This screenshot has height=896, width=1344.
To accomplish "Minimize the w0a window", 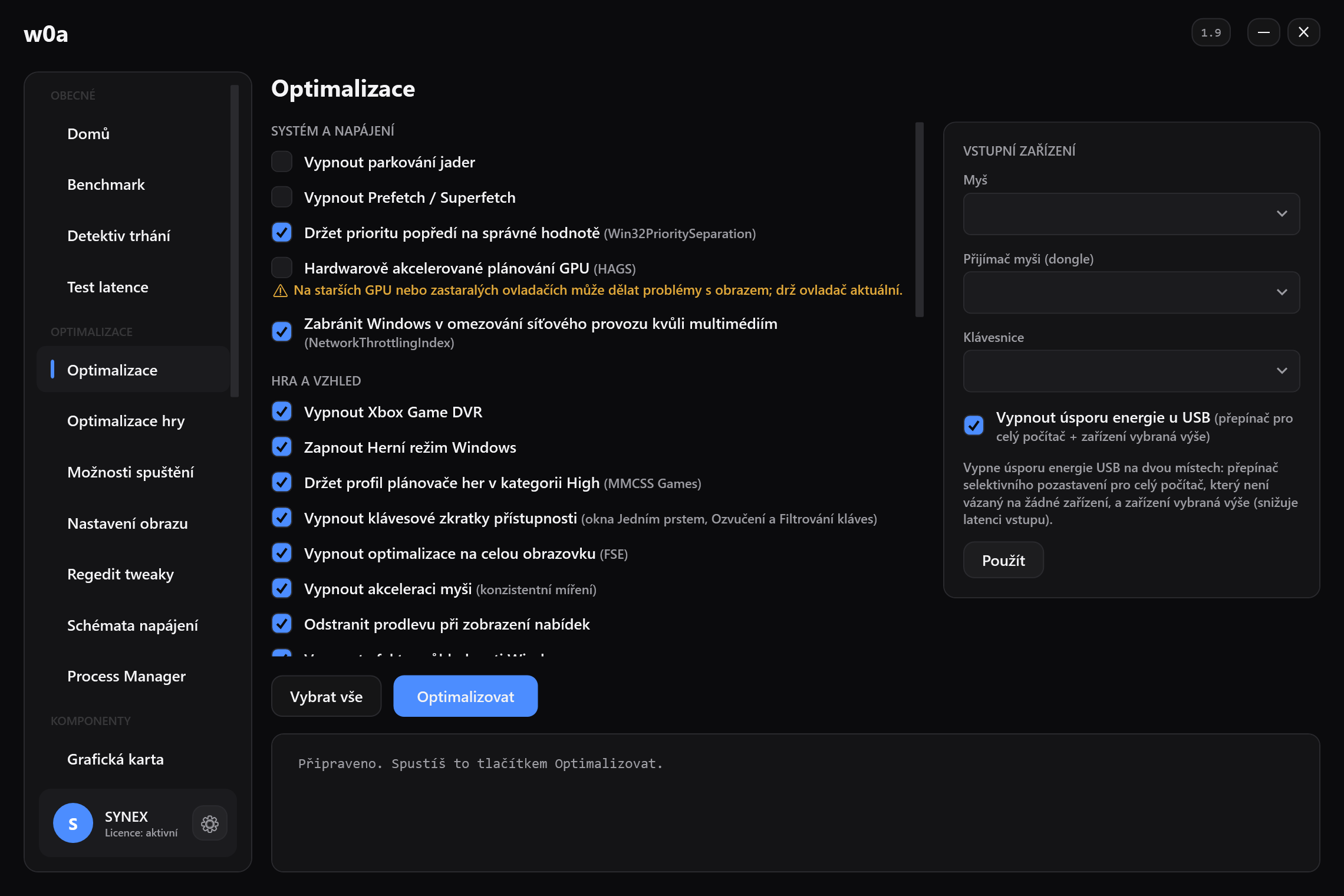I will coord(1263,32).
